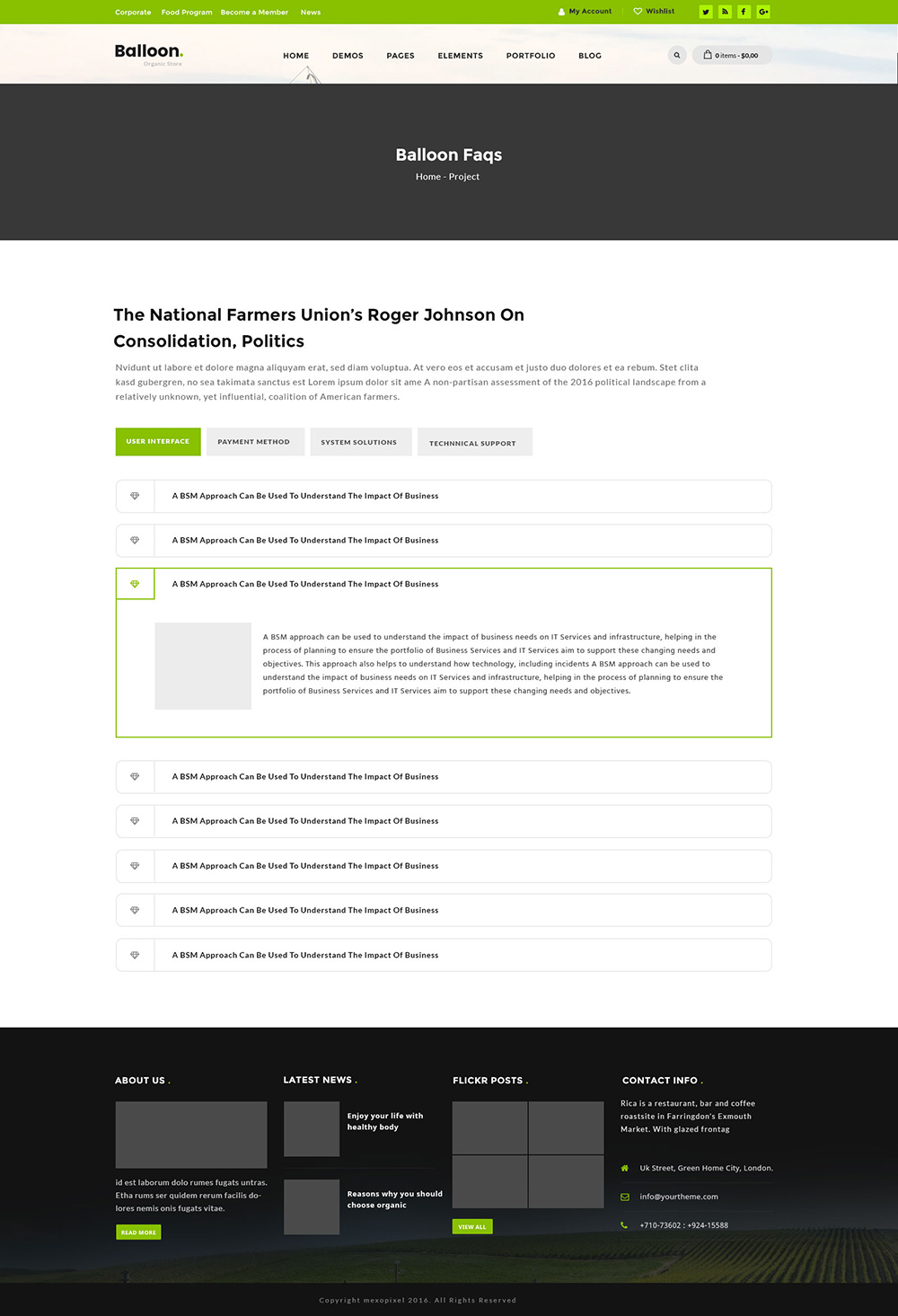Open the Twitter social icon
898x1316 pixels.
click(x=706, y=12)
